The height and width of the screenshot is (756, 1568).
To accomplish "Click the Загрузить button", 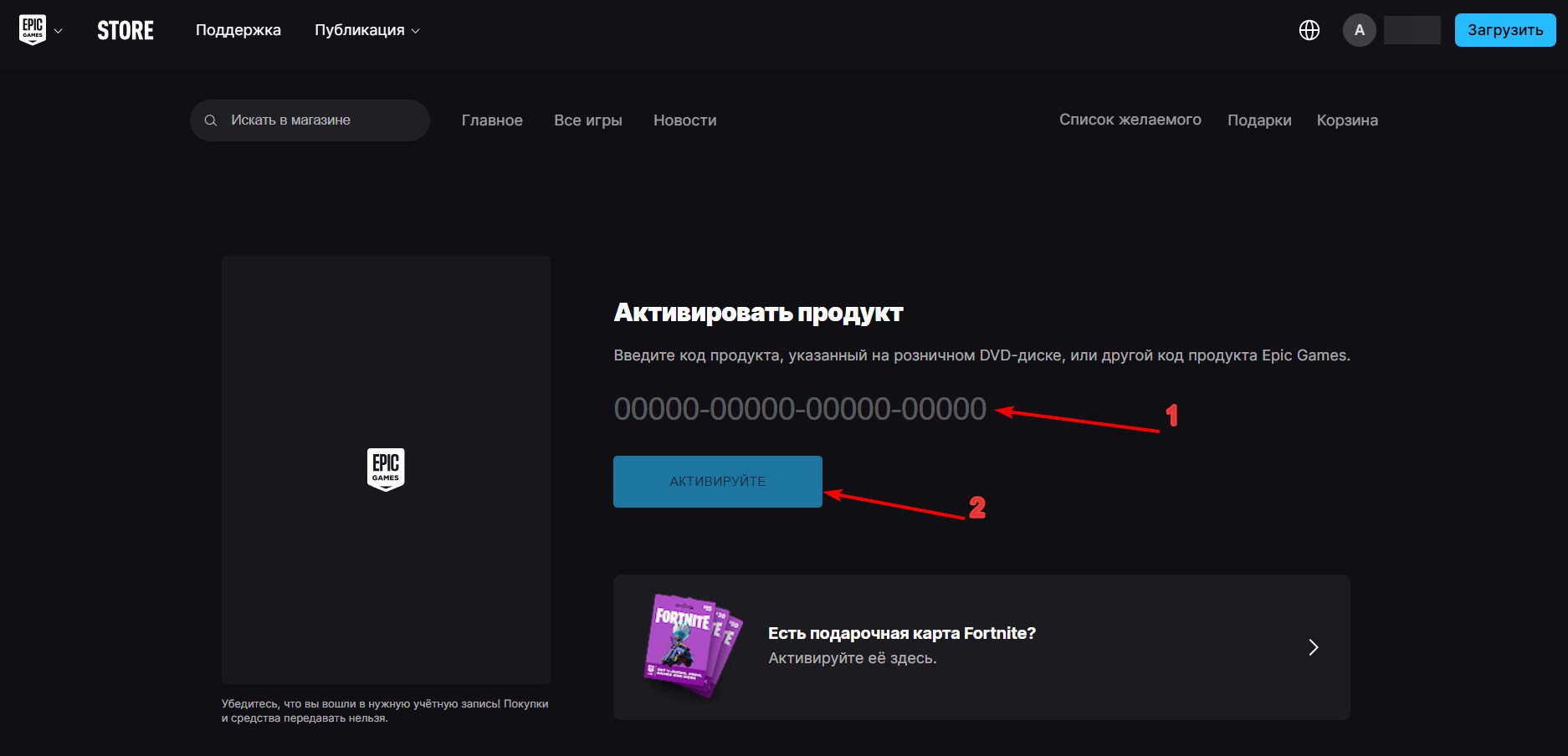I will (1504, 29).
